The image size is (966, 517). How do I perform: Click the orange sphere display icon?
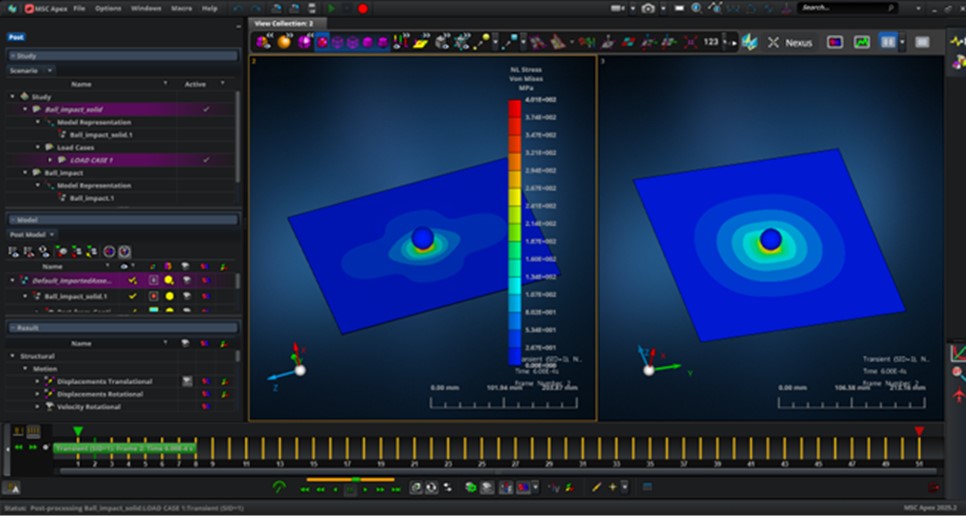(x=284, y=43)
